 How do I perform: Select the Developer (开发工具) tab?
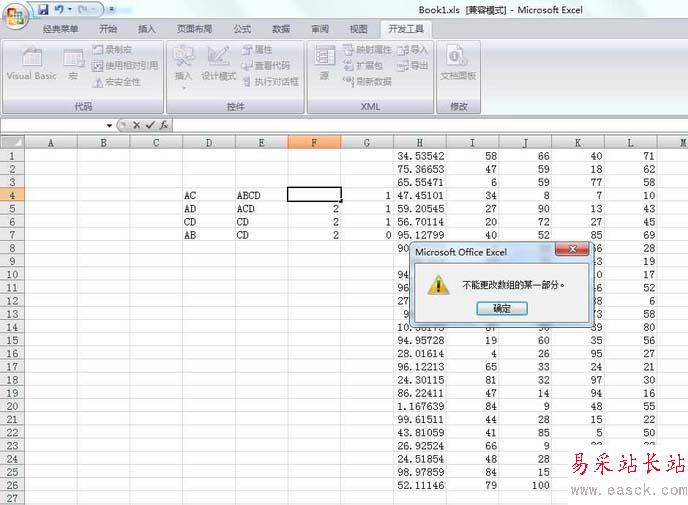[406, 29]
